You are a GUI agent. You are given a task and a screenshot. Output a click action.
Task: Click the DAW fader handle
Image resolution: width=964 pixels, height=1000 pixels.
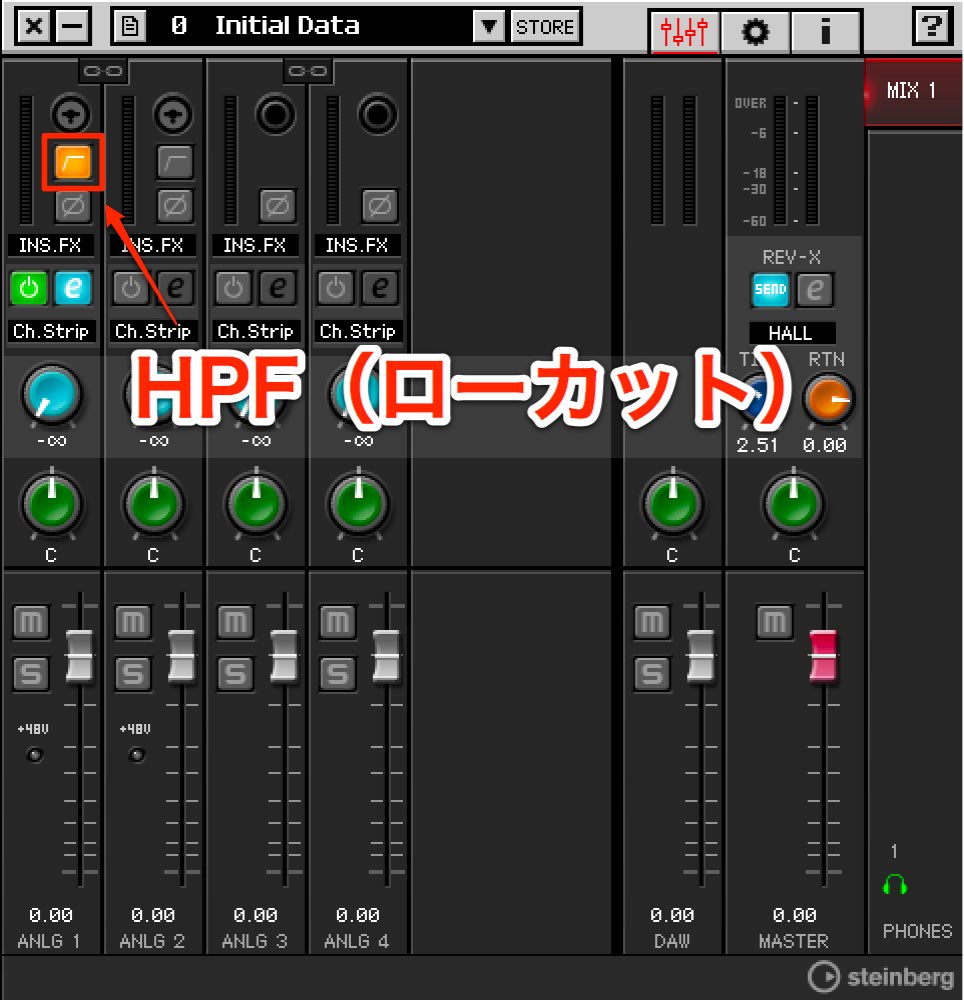701,656
